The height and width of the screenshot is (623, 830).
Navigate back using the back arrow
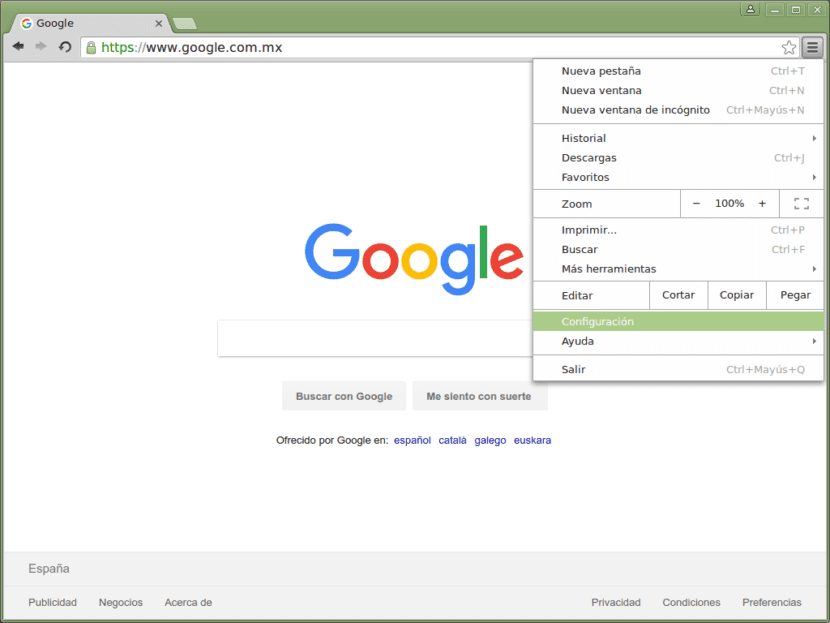point(17,46)
